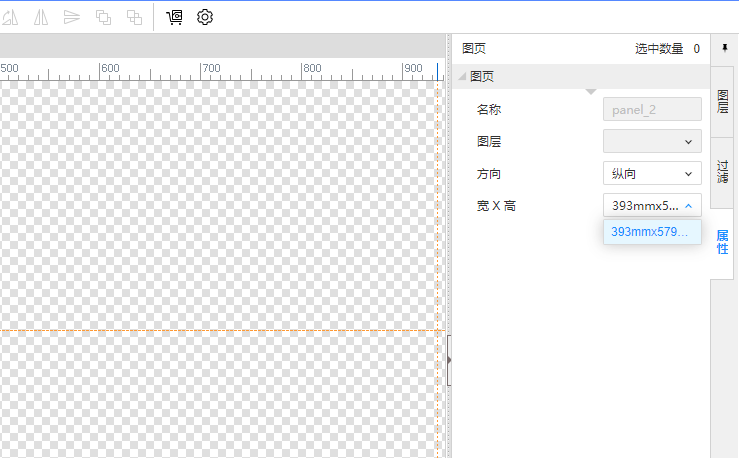Close the 宽 X 高 size dropdown
The height and width of the screenshot is (458, 739).
click(652, 205)
